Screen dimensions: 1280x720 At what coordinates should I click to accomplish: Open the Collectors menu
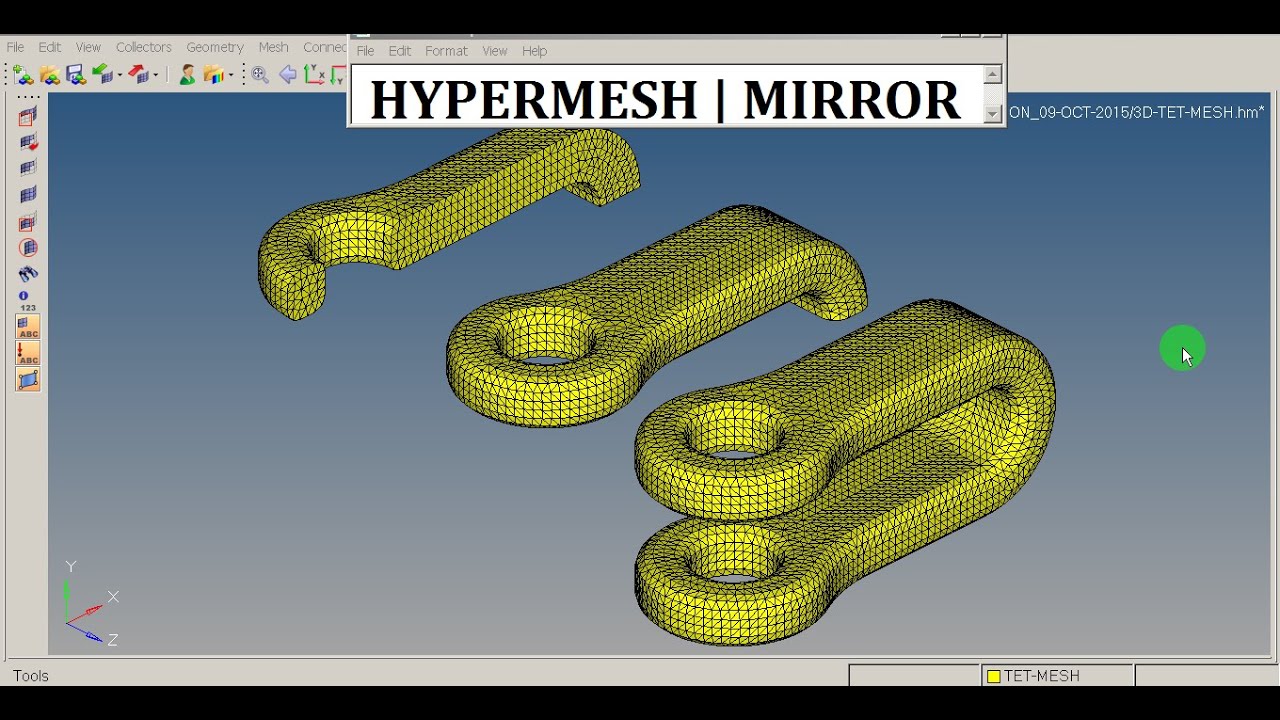coord(144,47)
